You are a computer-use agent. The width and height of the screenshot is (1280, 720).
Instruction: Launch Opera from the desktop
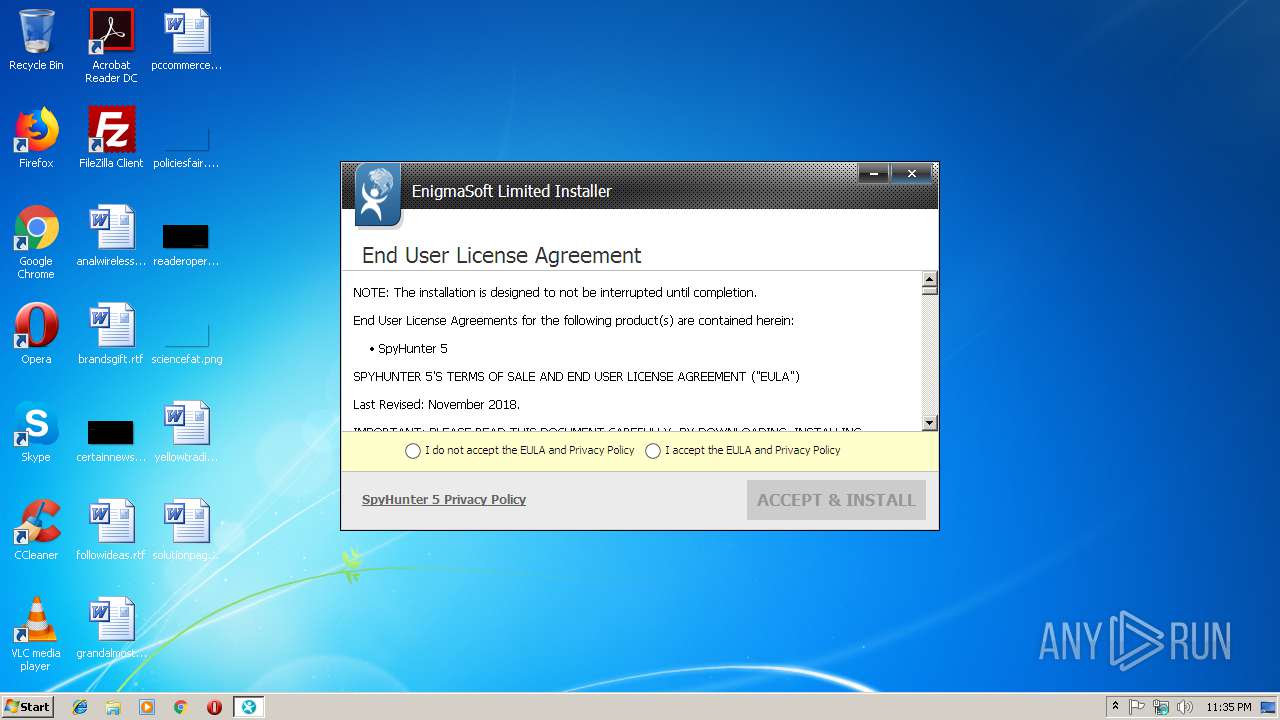coord(36,334)
